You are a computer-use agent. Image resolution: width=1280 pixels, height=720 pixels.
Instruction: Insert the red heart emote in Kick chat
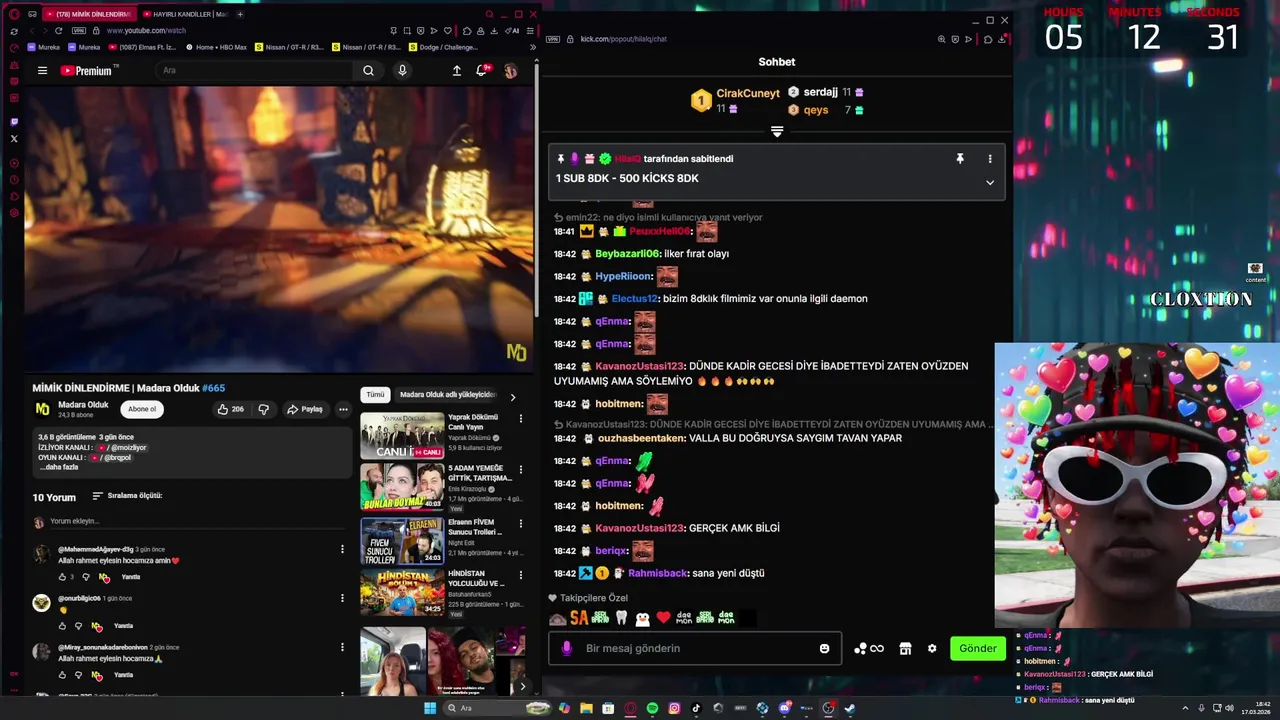pos(662,618)
